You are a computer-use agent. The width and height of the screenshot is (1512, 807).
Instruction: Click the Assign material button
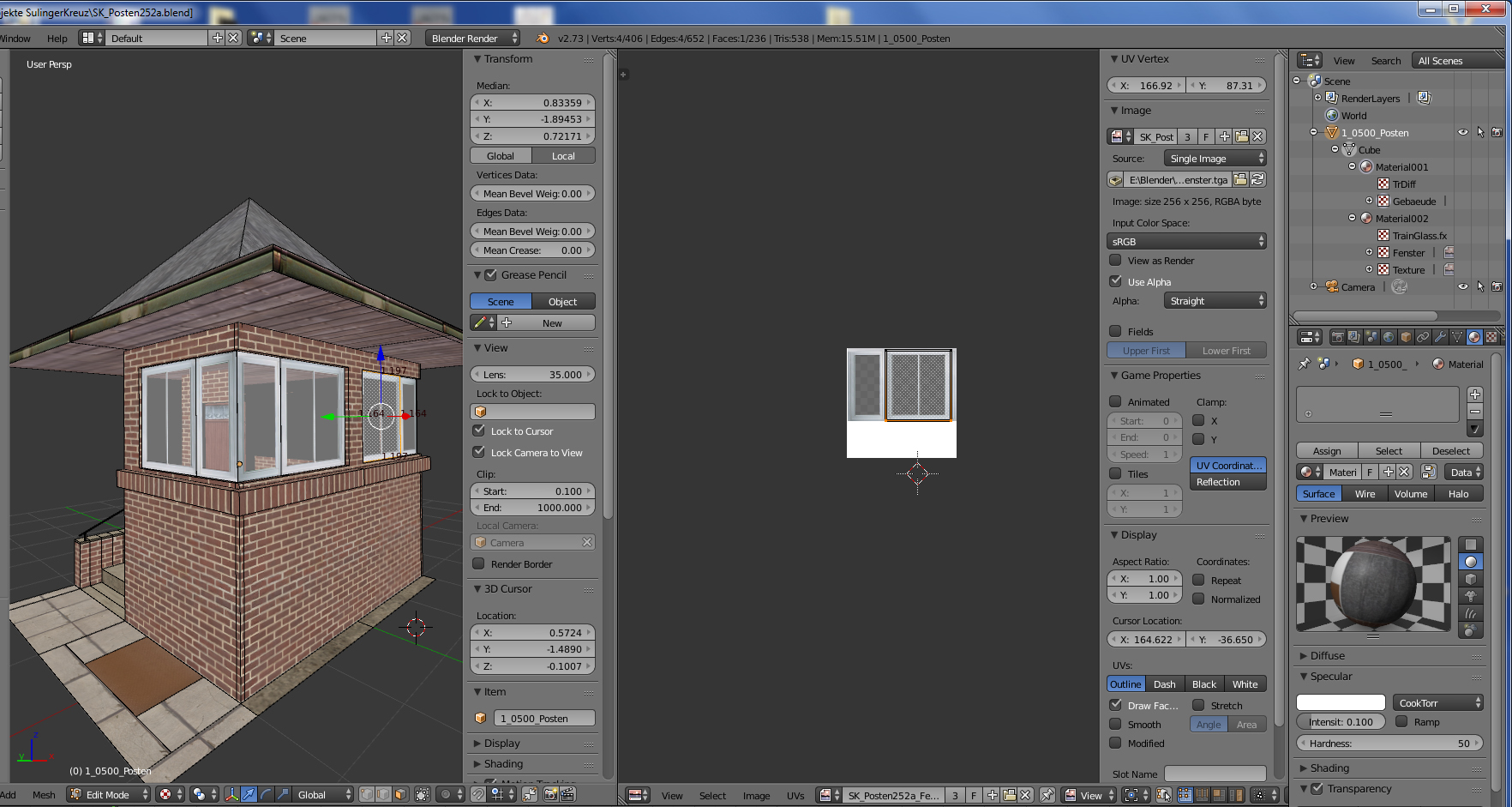[1326, 451]
